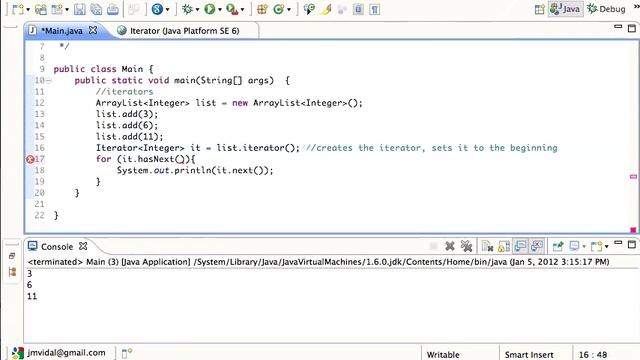The width and height of the screenshot is (640, 360).
Task: Click the green Run button
Action: point(210,9)
